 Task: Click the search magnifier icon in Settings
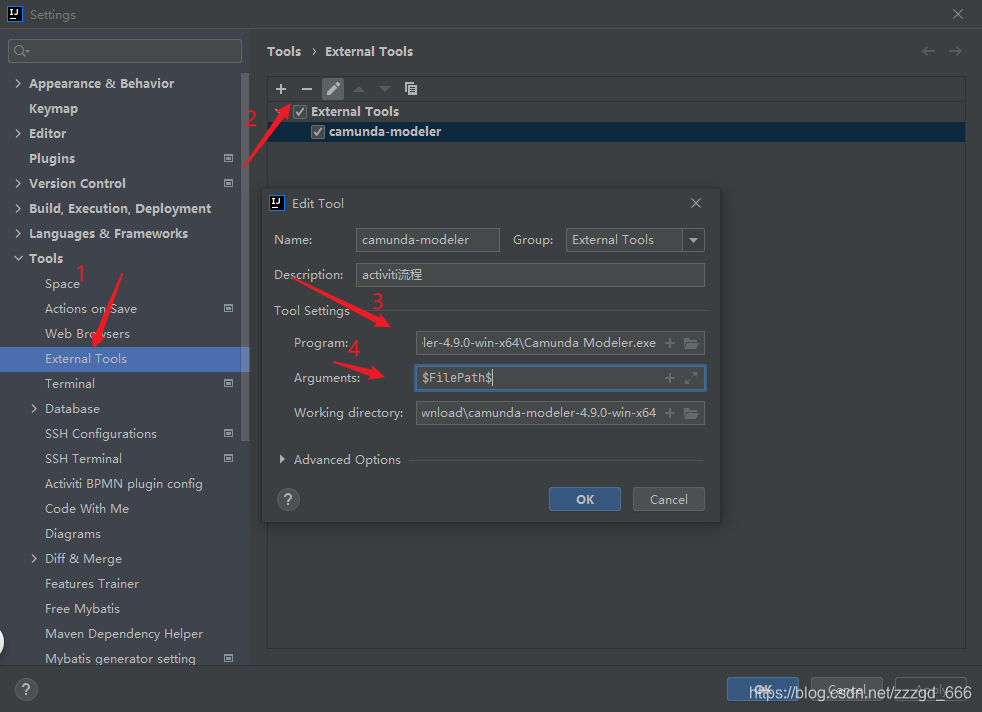[x=21, y=51]
